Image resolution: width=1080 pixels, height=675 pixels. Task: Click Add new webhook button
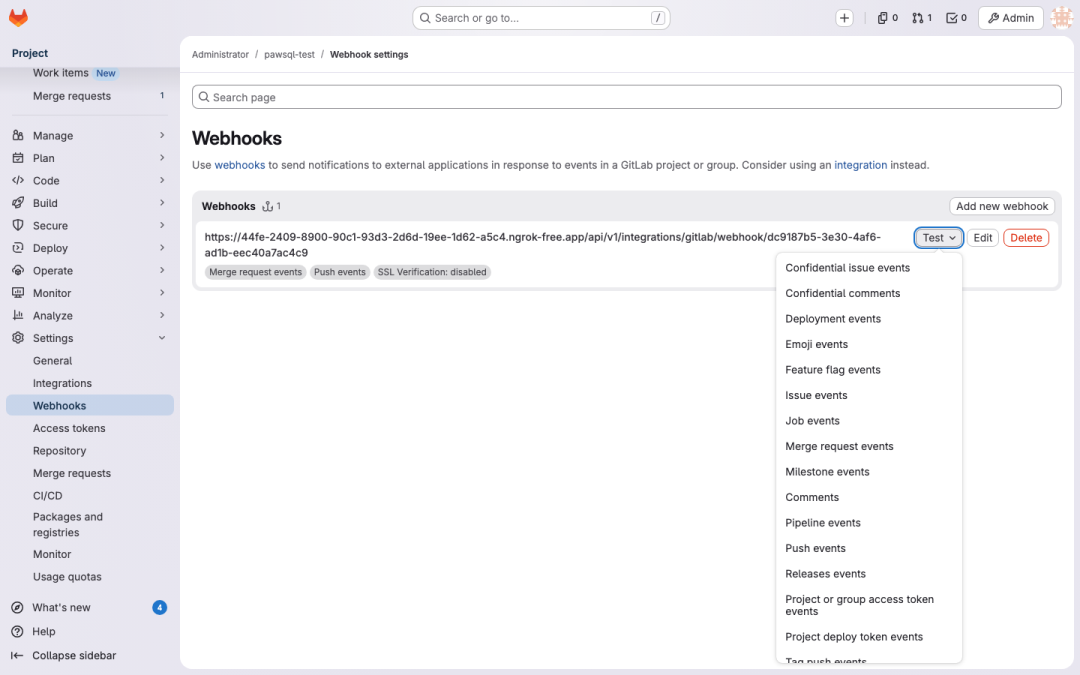(1001, 206)
